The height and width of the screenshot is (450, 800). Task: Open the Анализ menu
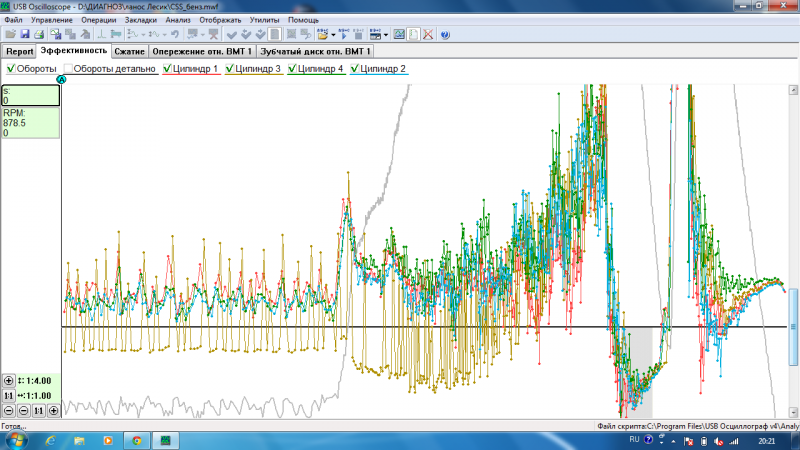(178, 20)
